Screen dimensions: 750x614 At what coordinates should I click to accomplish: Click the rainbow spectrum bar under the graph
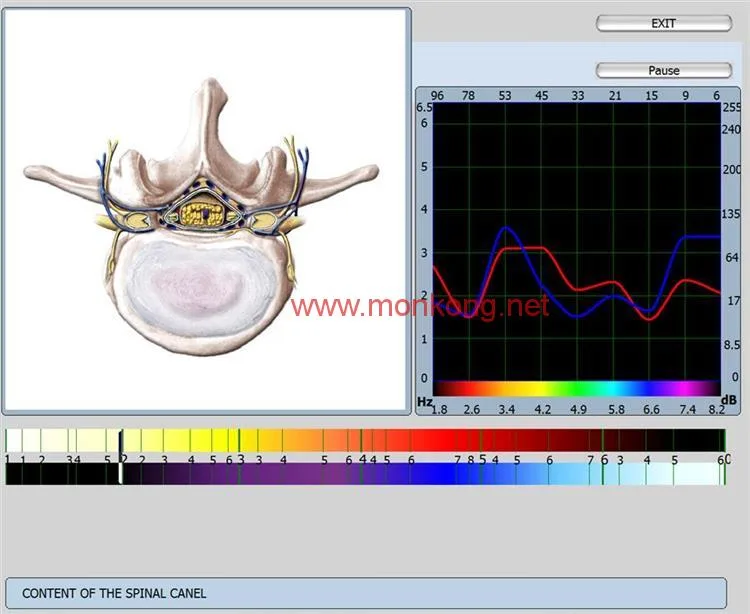pos(576,388)
